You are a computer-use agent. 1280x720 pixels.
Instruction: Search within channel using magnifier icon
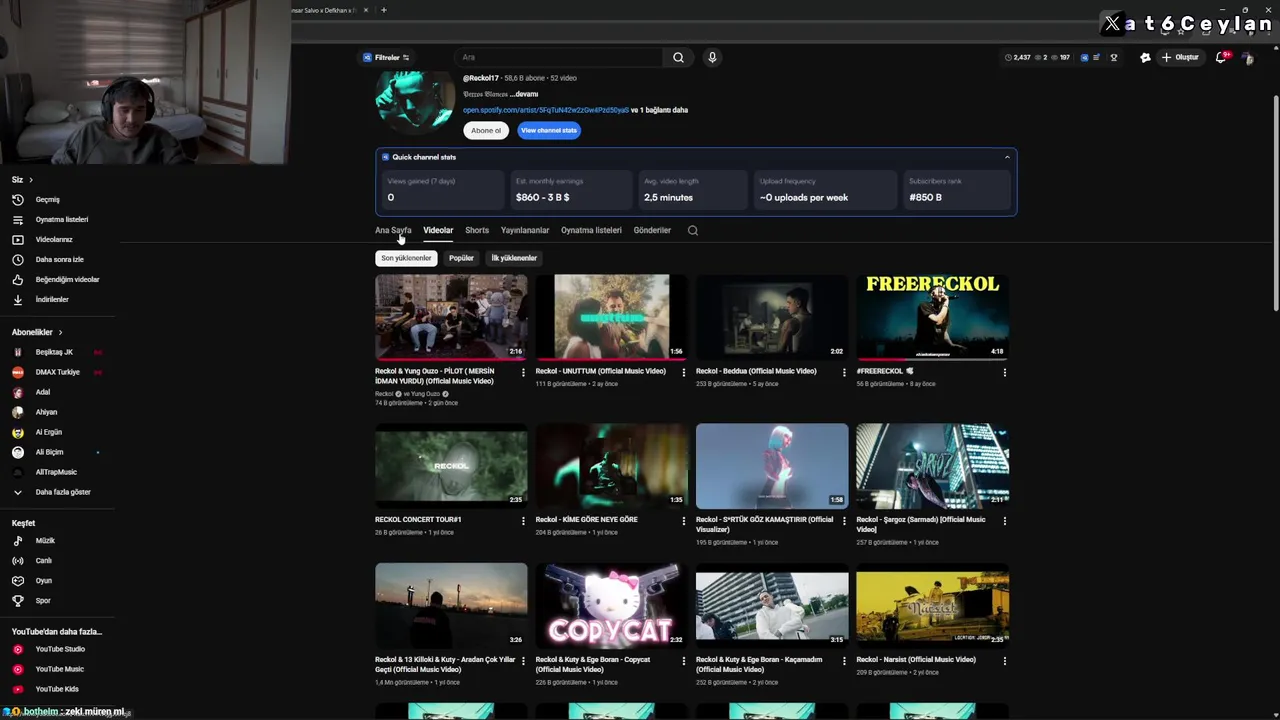[692, 230]
